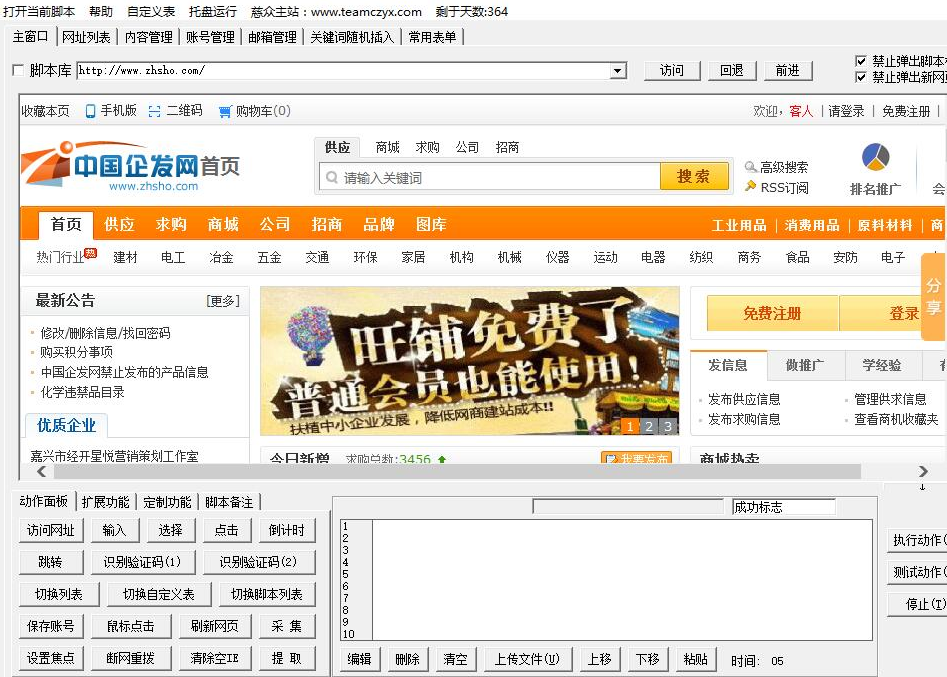
Task: Select banner slide number 3
Action: 668,426
